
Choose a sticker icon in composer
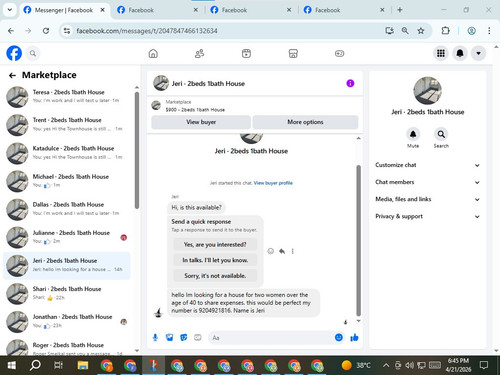[184, 338]
